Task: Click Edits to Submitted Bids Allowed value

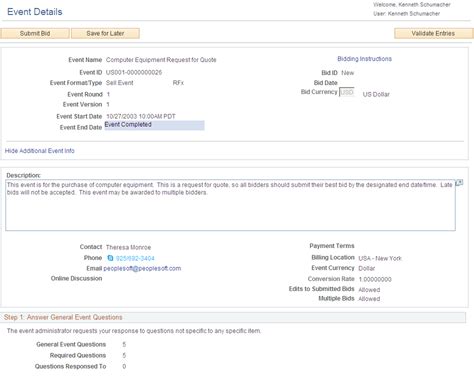Action: pyautogui.click(x=369, y=290)
